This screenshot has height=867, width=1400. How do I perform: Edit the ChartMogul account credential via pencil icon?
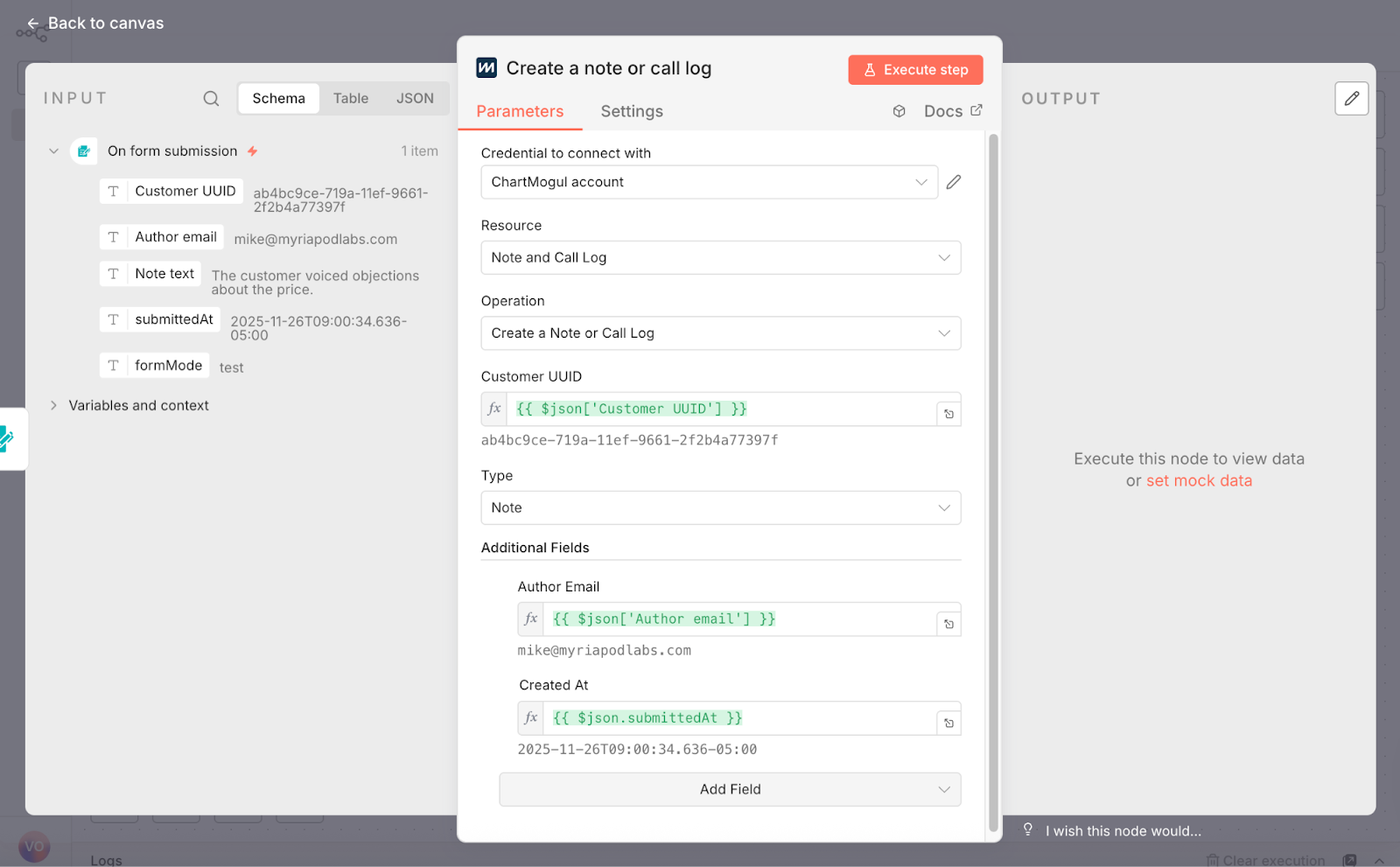[953, 181]
